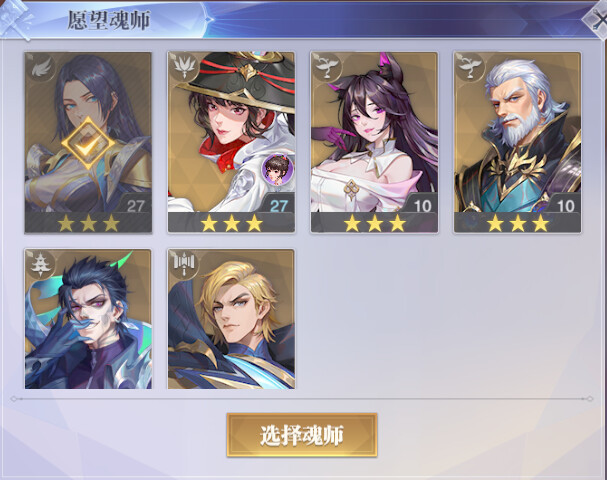Click the three stars on fox-eared girl card
Image resolution: width=607 pixels, height=480 pixels.
(374, 223)
